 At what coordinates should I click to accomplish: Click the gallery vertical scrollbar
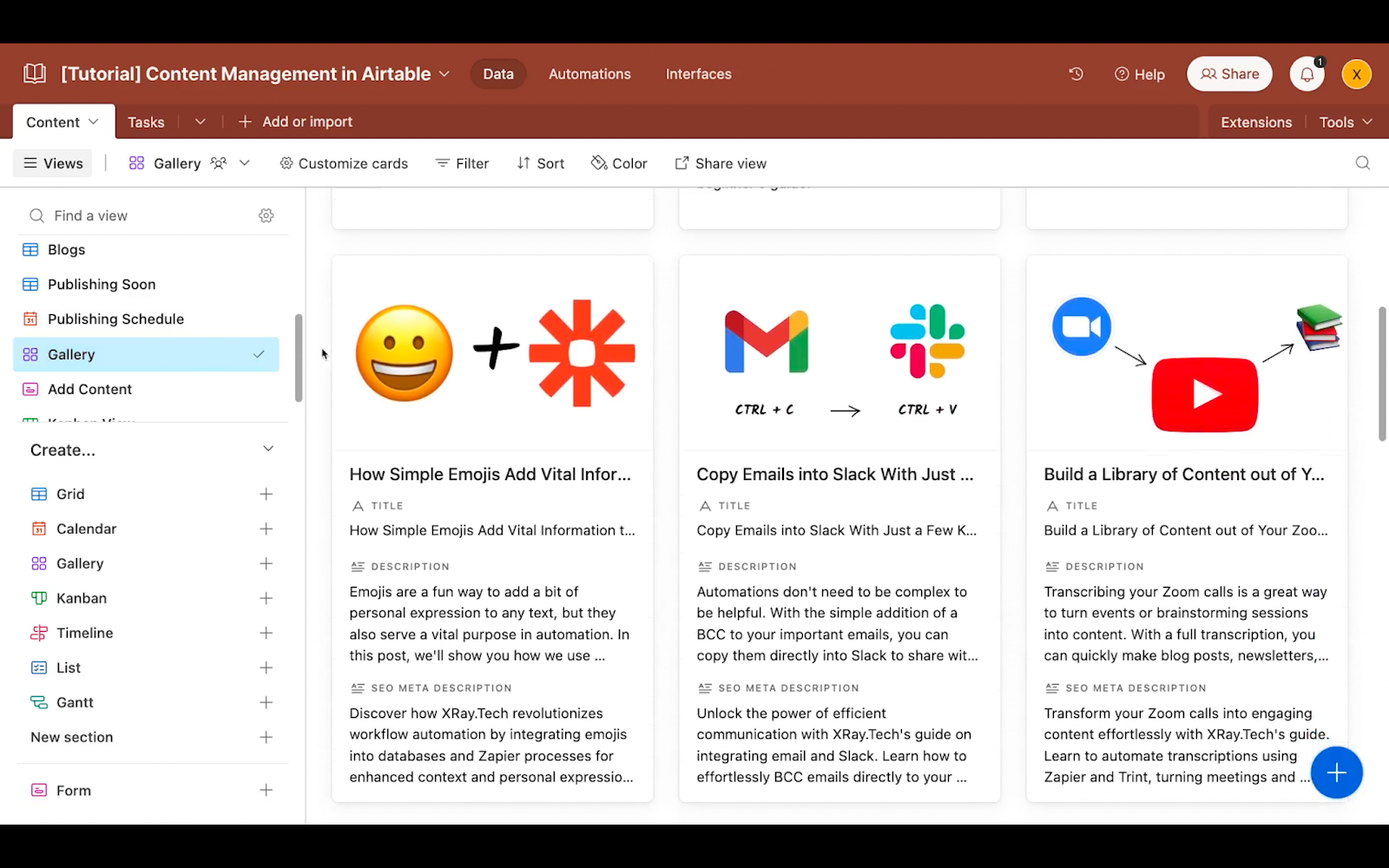coord(1382,373)
